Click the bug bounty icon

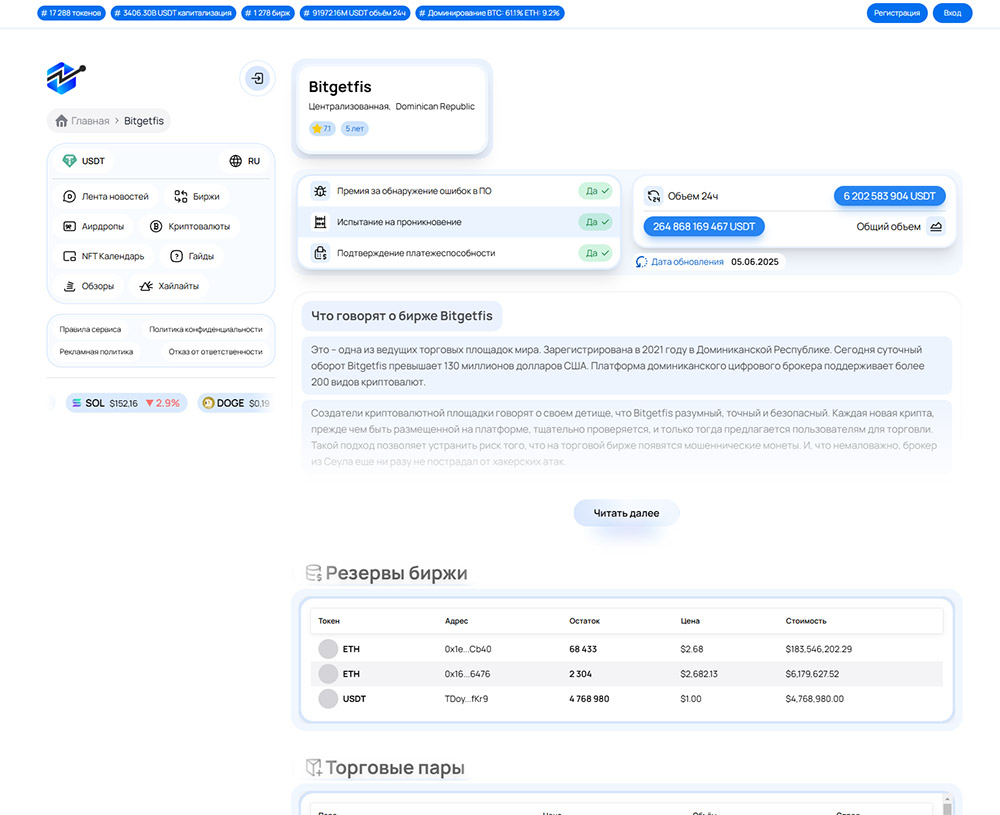click(320, 191)
